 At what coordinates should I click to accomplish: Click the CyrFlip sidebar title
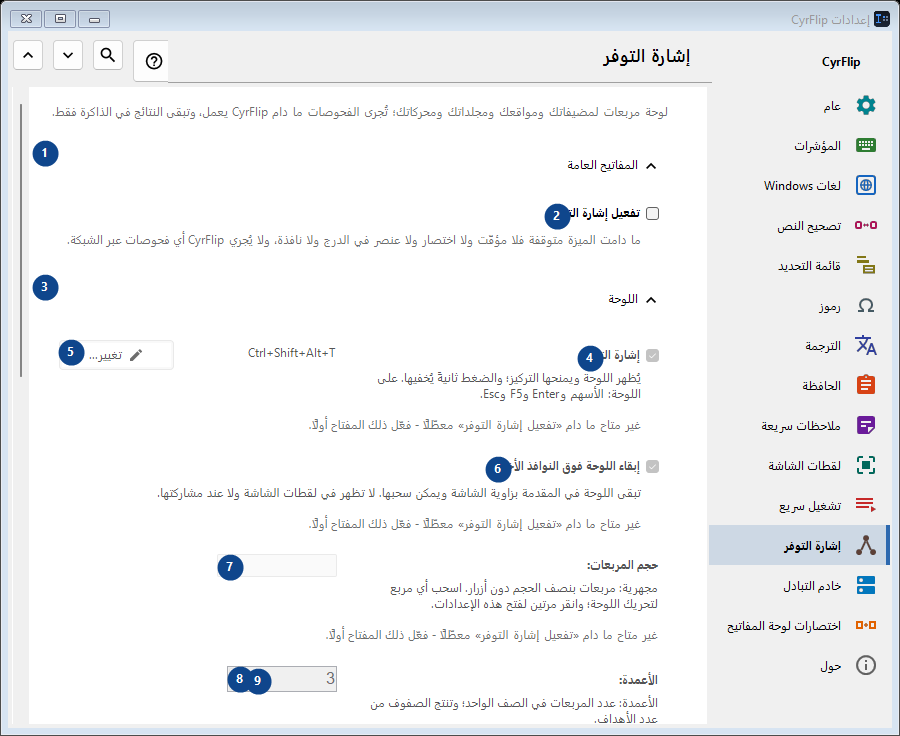(841, 62)
